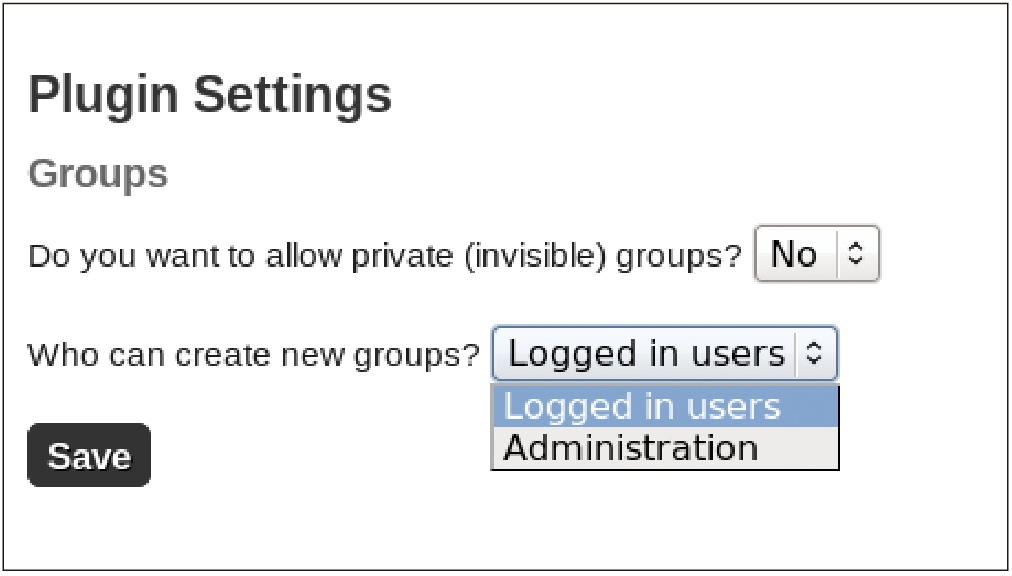Click the down arrow on the No dropdown
1012x576 pixels.
coord(855,261)
